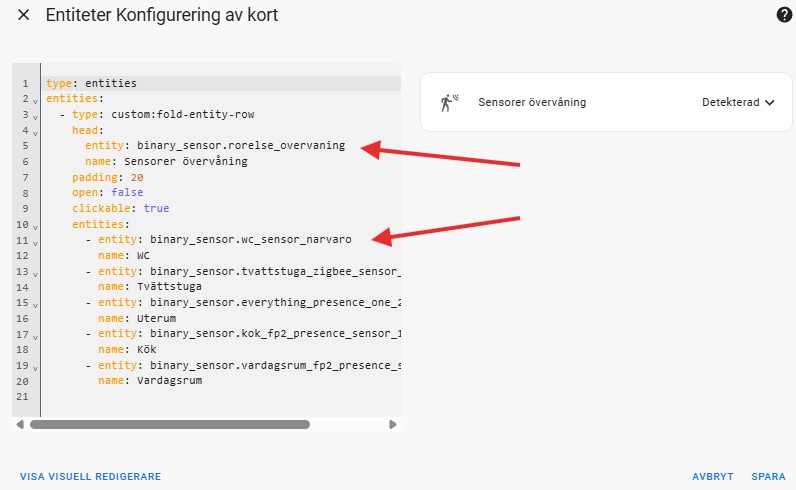Click the 'Sensorer övervåning' preview row
This screenshot has width=796, height=490.
[x=606, y=103]
